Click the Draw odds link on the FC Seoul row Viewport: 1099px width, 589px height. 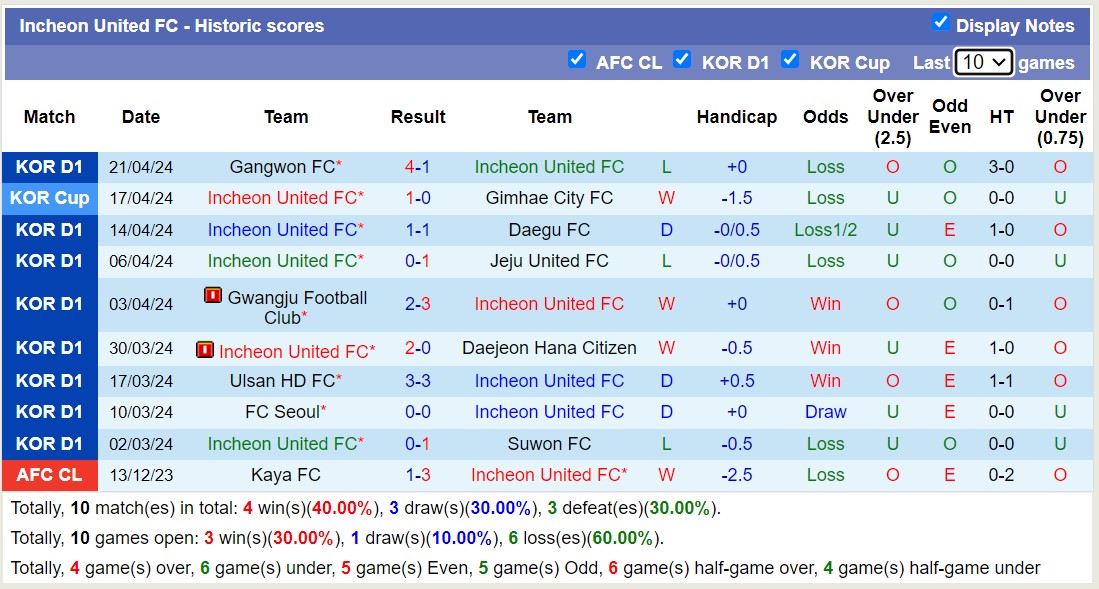click(x=825, y=411)
